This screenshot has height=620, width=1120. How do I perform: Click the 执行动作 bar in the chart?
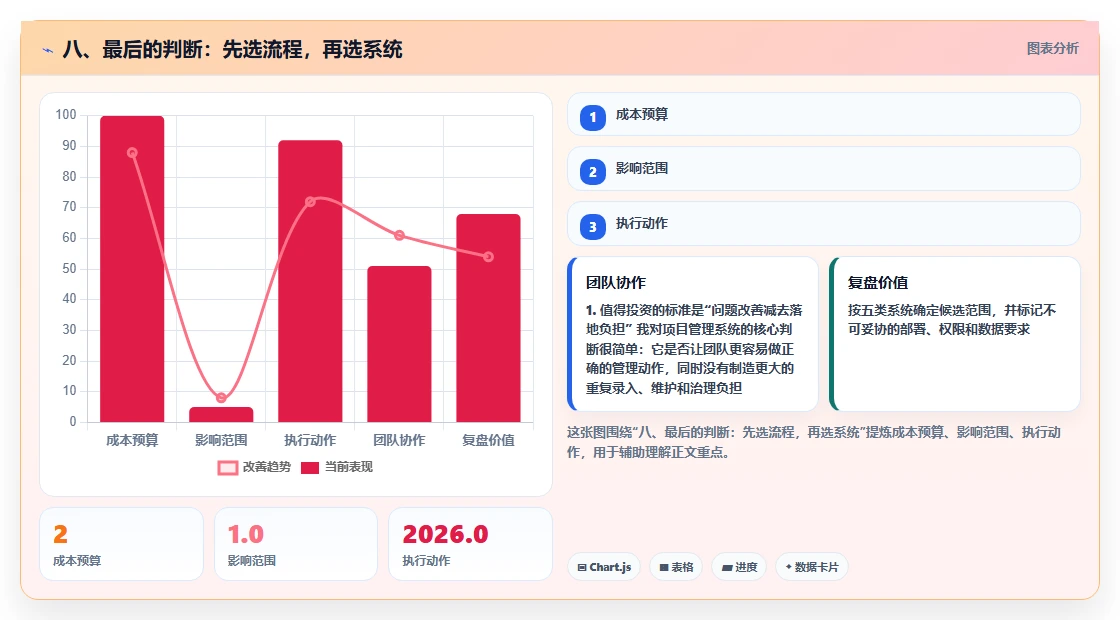click(x=310, y=281)
